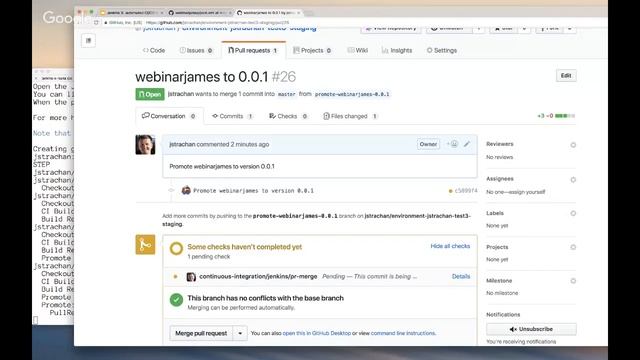Click the yellow merge status icon

[145, 244]
